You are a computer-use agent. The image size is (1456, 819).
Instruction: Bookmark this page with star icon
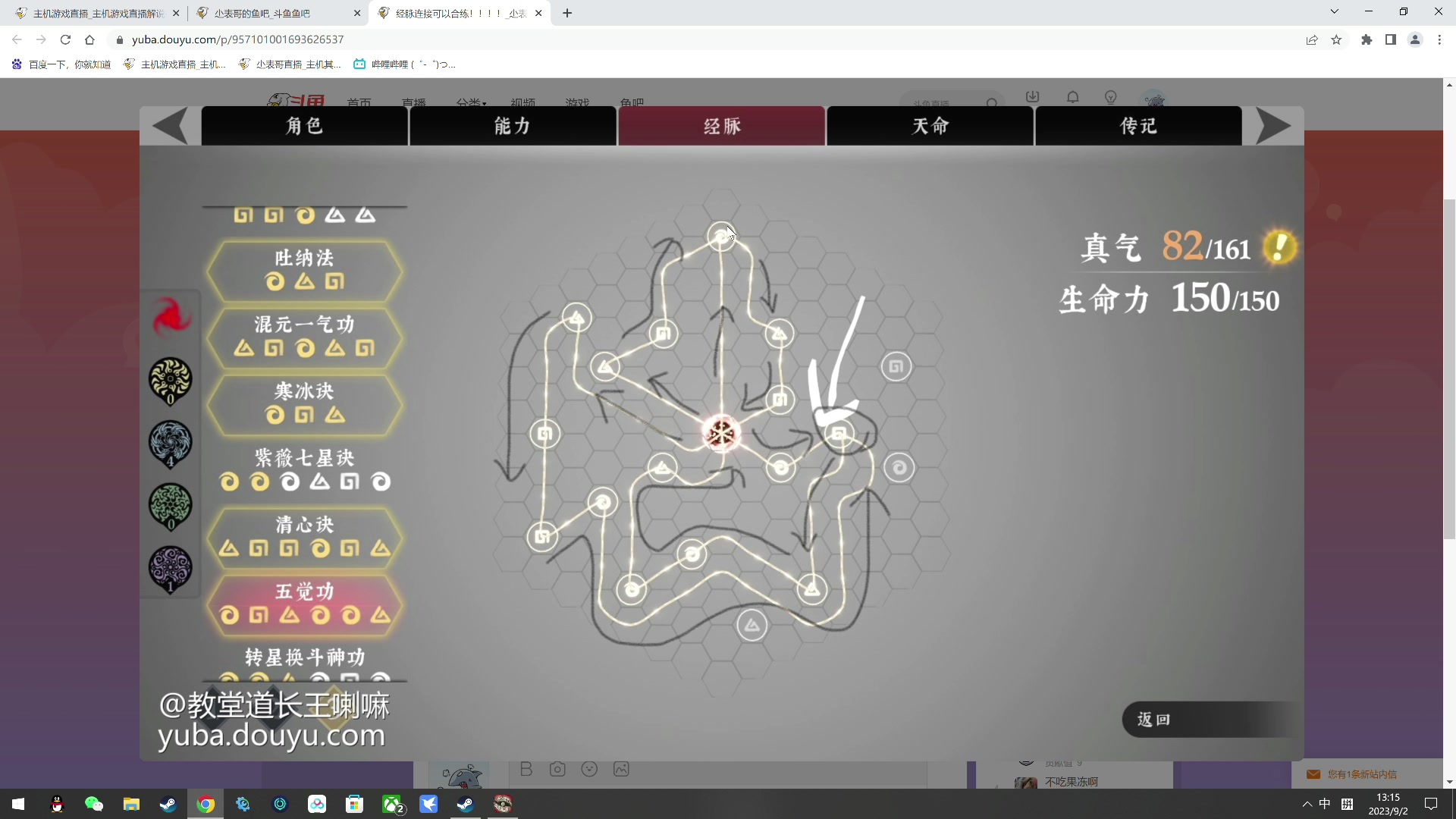point(1336,39)
